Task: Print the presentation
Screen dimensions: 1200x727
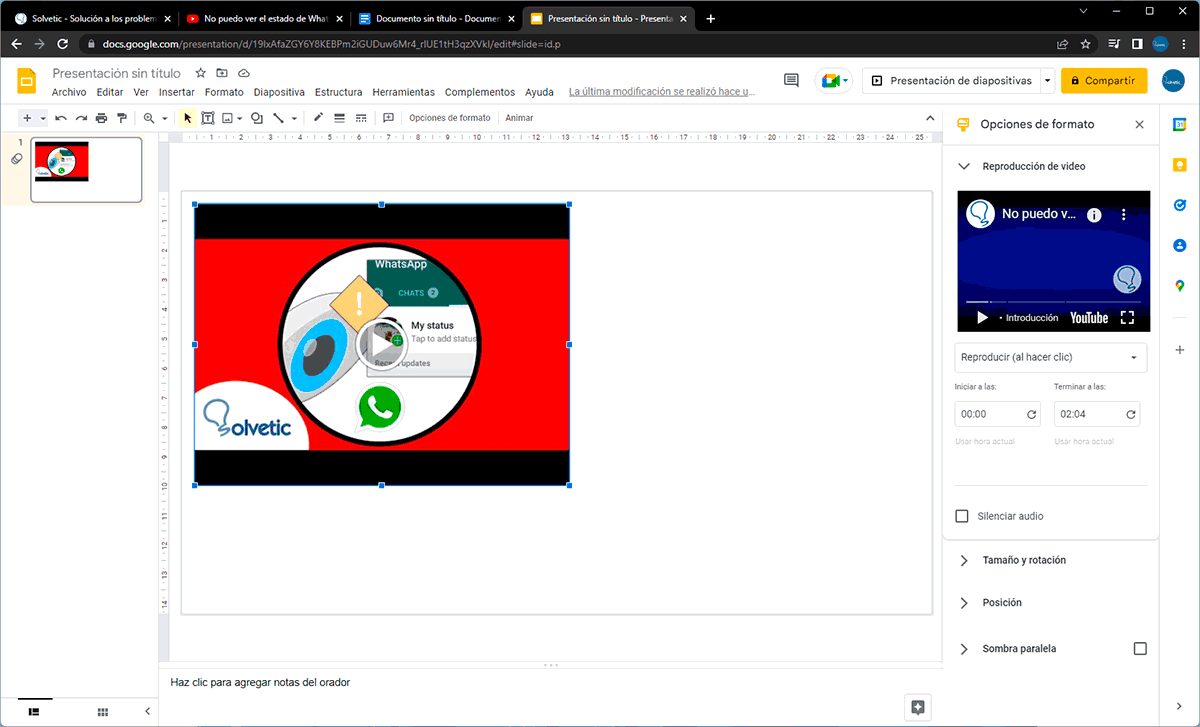Action: [101, 118]
